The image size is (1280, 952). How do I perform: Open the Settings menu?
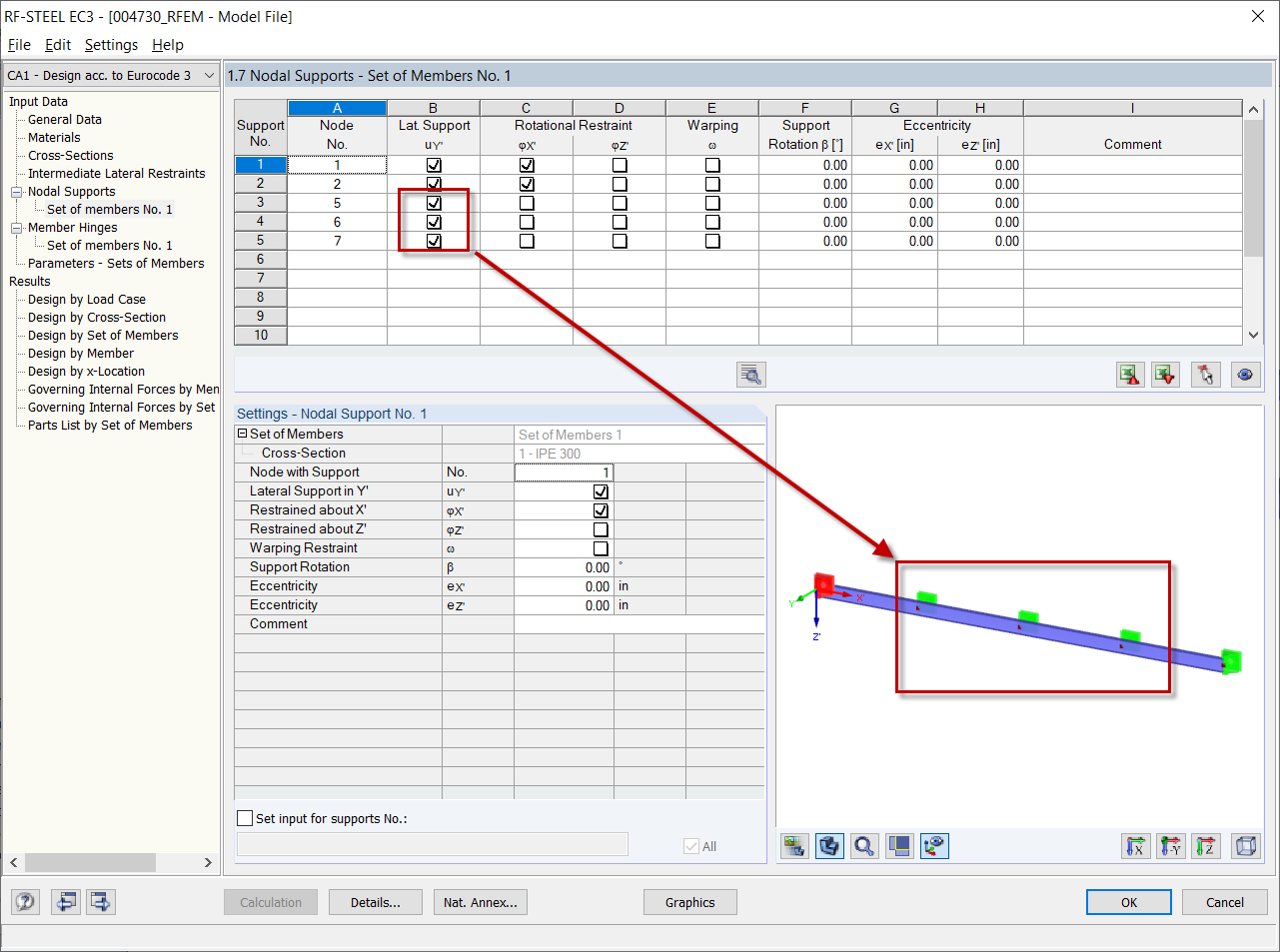pyautogui.click(x=110, y=45)
